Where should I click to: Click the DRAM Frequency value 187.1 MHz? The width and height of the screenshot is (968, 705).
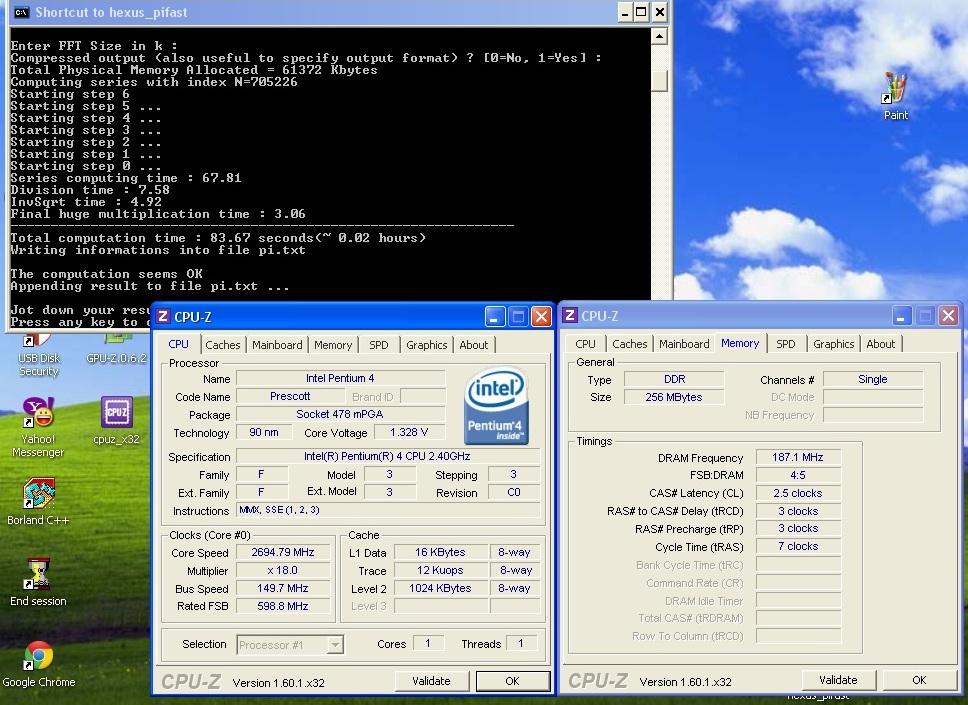pos(798,457)
